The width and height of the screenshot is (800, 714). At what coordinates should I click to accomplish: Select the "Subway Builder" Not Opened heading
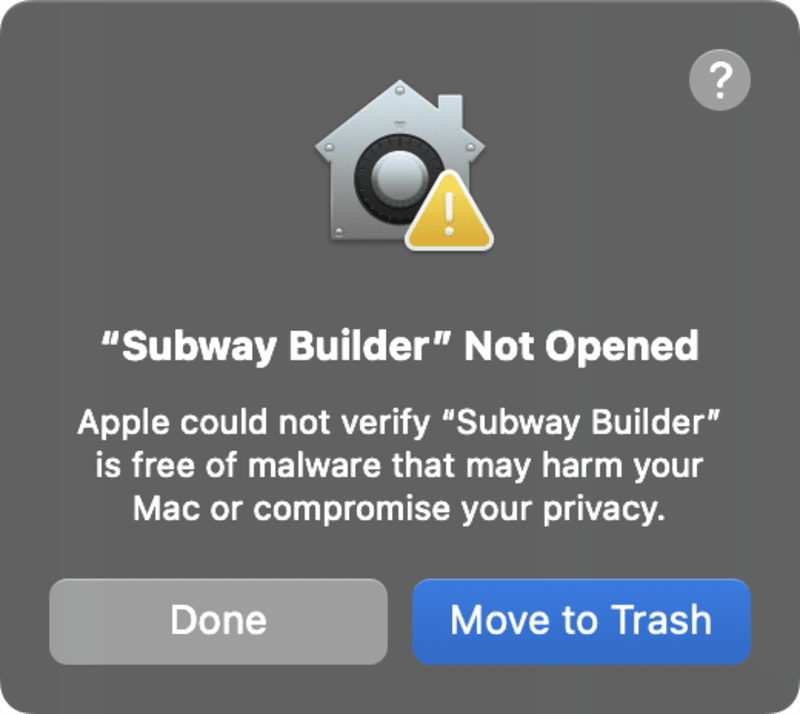click(400, 347)
